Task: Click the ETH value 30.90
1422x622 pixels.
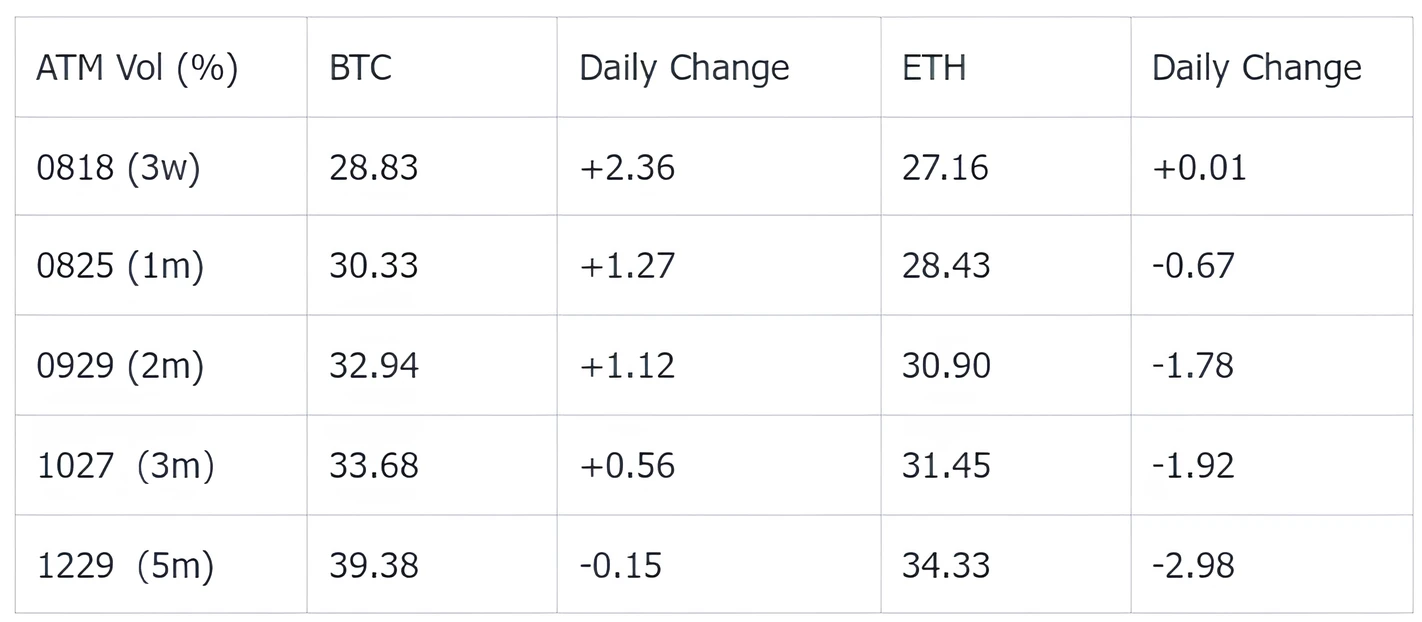Action: (x=945, y=366)
